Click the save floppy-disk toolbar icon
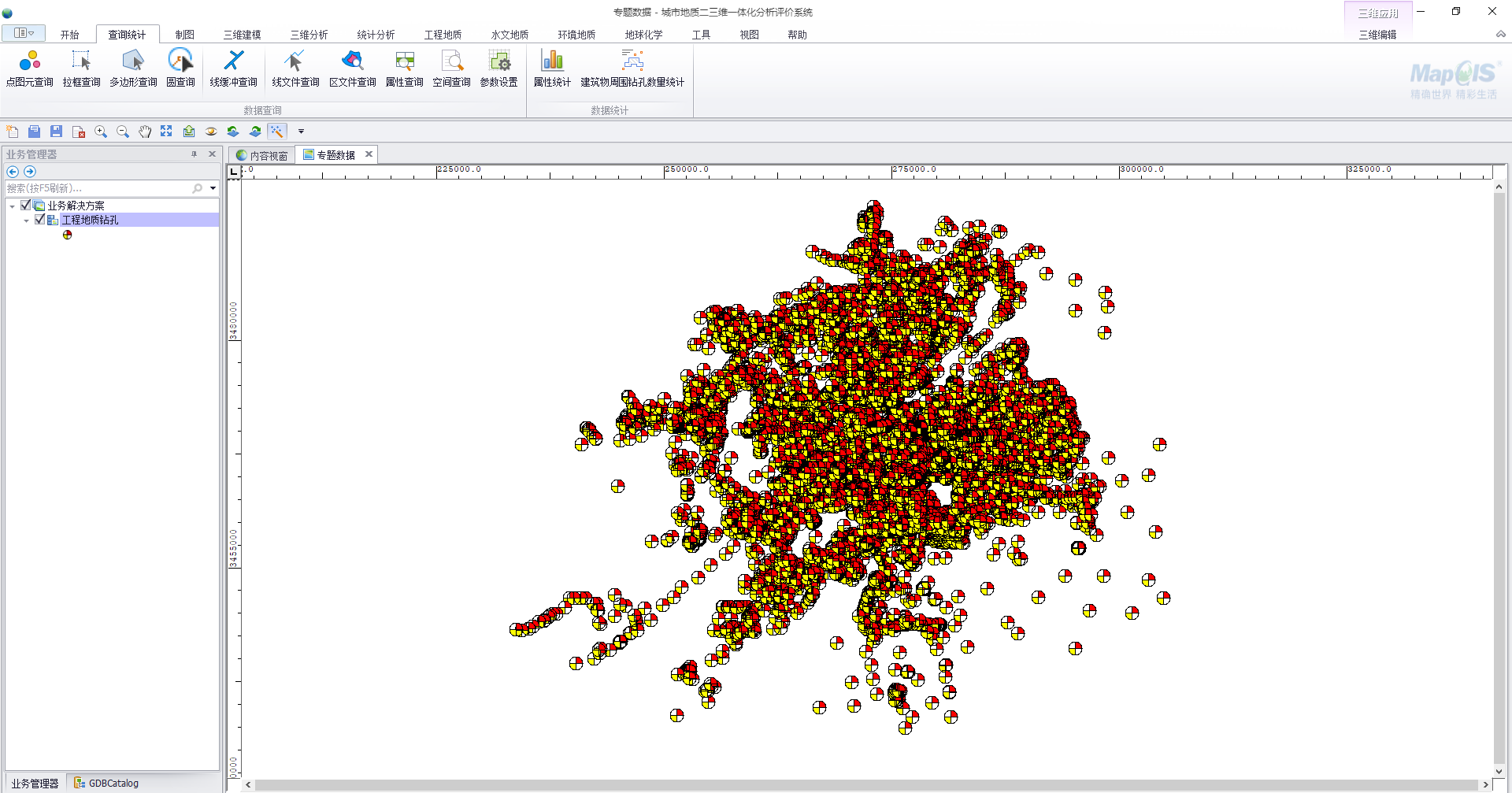This screenshot has height=793, width=1512. tap(56, 132)
